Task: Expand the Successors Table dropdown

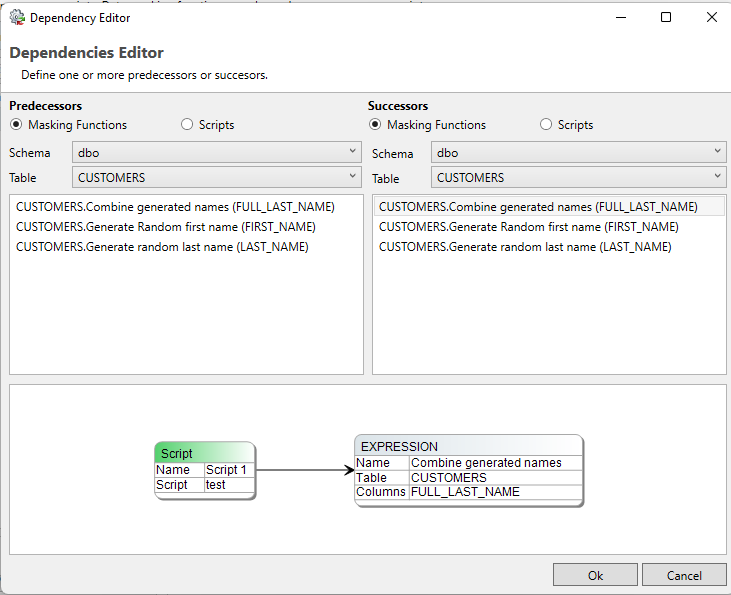Action: [578, 177]
